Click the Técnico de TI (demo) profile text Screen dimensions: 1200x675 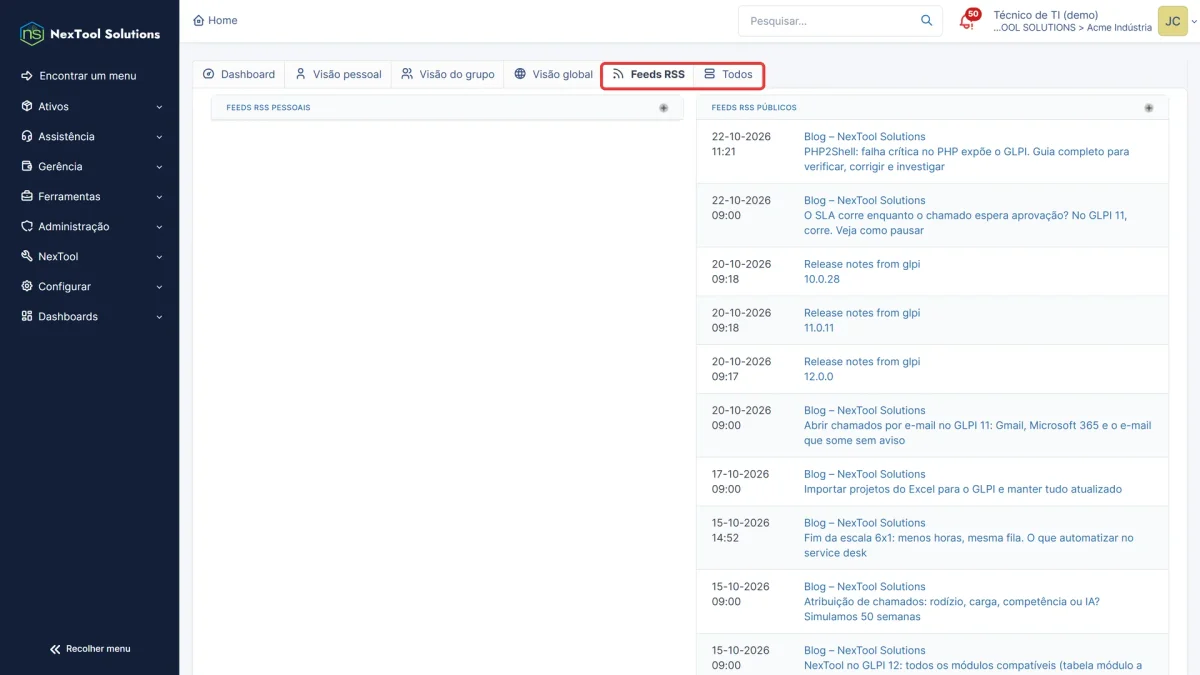click(1046, 15)
